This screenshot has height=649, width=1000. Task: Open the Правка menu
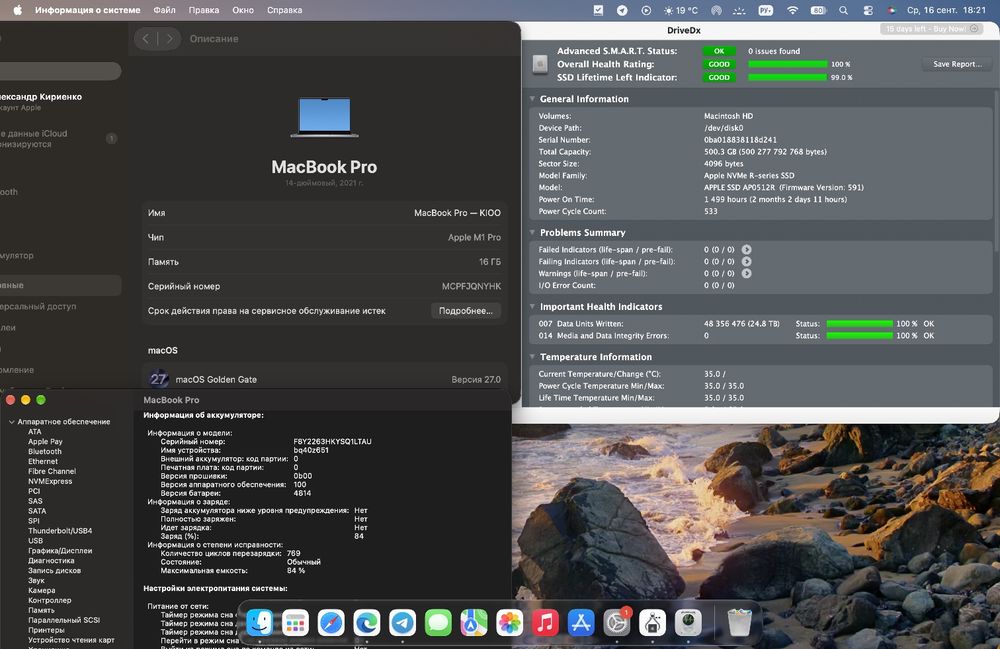click(x=203, y=10)
